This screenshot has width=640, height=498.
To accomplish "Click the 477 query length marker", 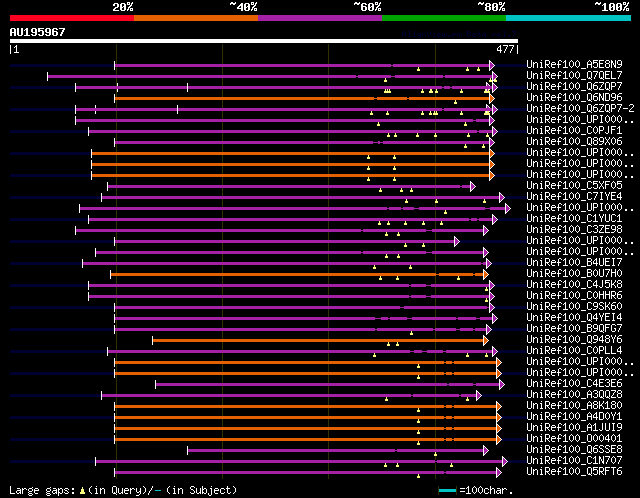I will click(505, 49).
